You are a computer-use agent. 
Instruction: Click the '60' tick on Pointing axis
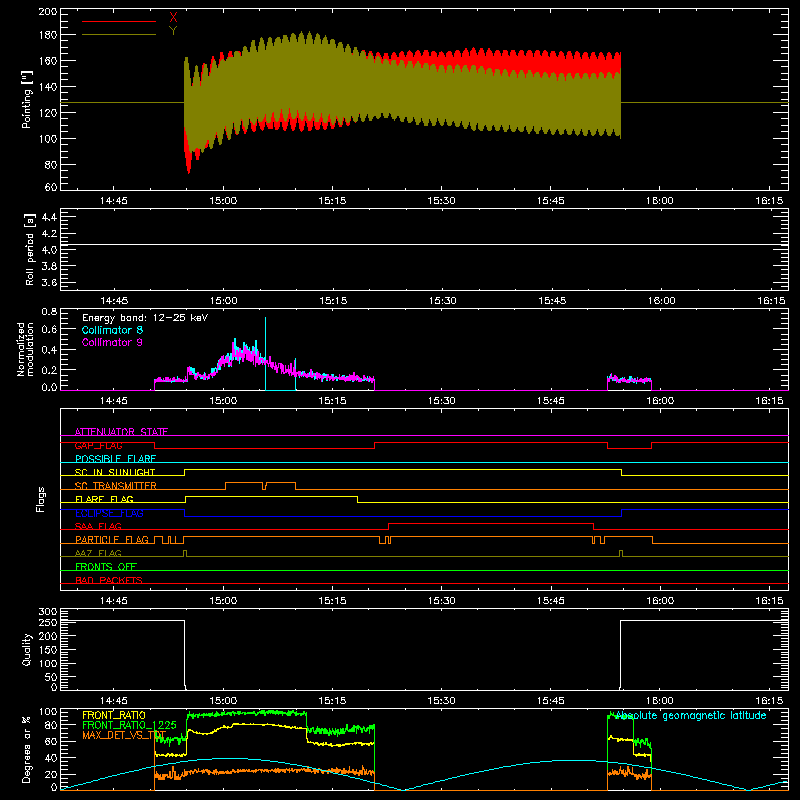tap(51, 187)
